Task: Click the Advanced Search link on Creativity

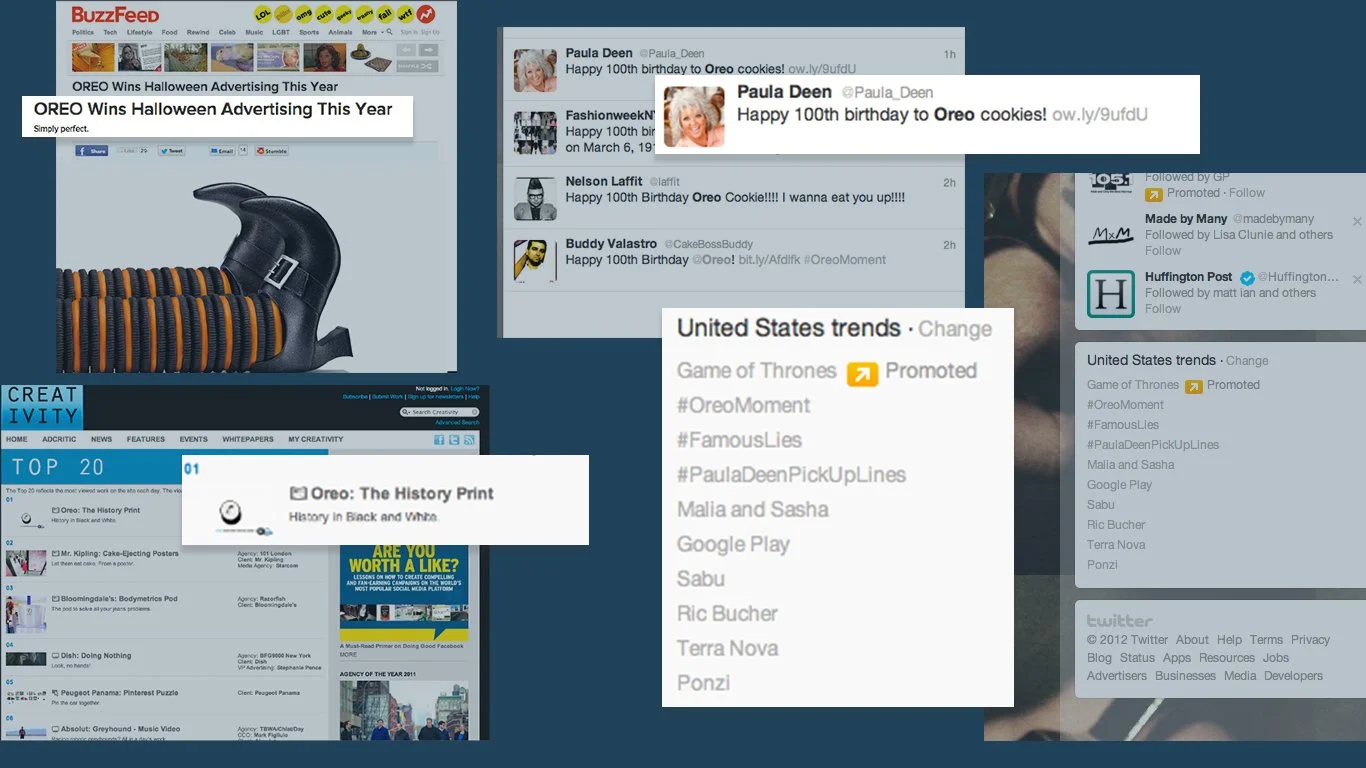Action: pos(457,423)
